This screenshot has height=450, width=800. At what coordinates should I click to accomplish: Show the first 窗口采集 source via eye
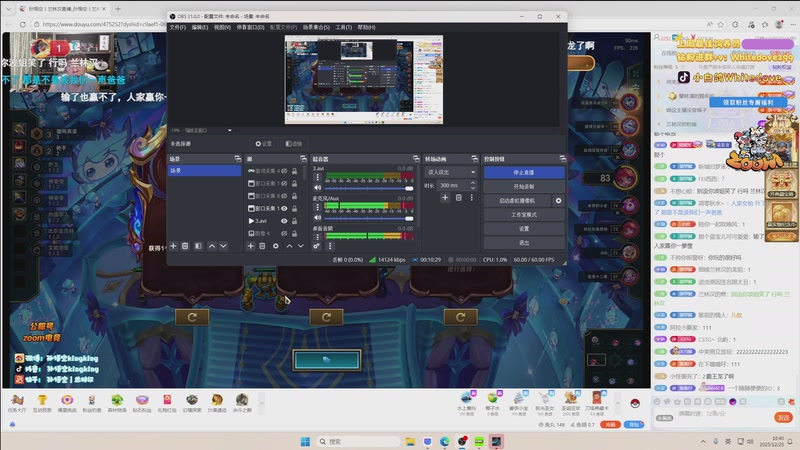pyautogui.click(x=284, y=183)
